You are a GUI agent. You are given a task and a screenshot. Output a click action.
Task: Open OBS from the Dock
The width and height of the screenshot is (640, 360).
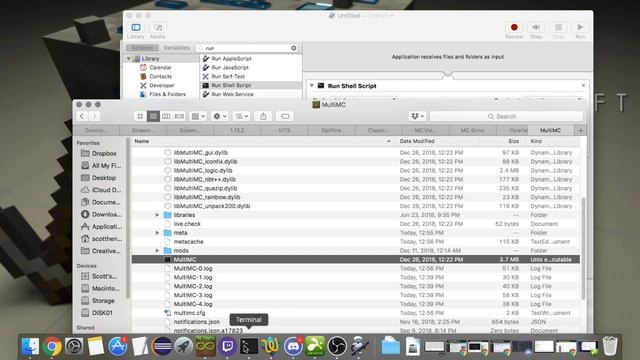point(337,347)
